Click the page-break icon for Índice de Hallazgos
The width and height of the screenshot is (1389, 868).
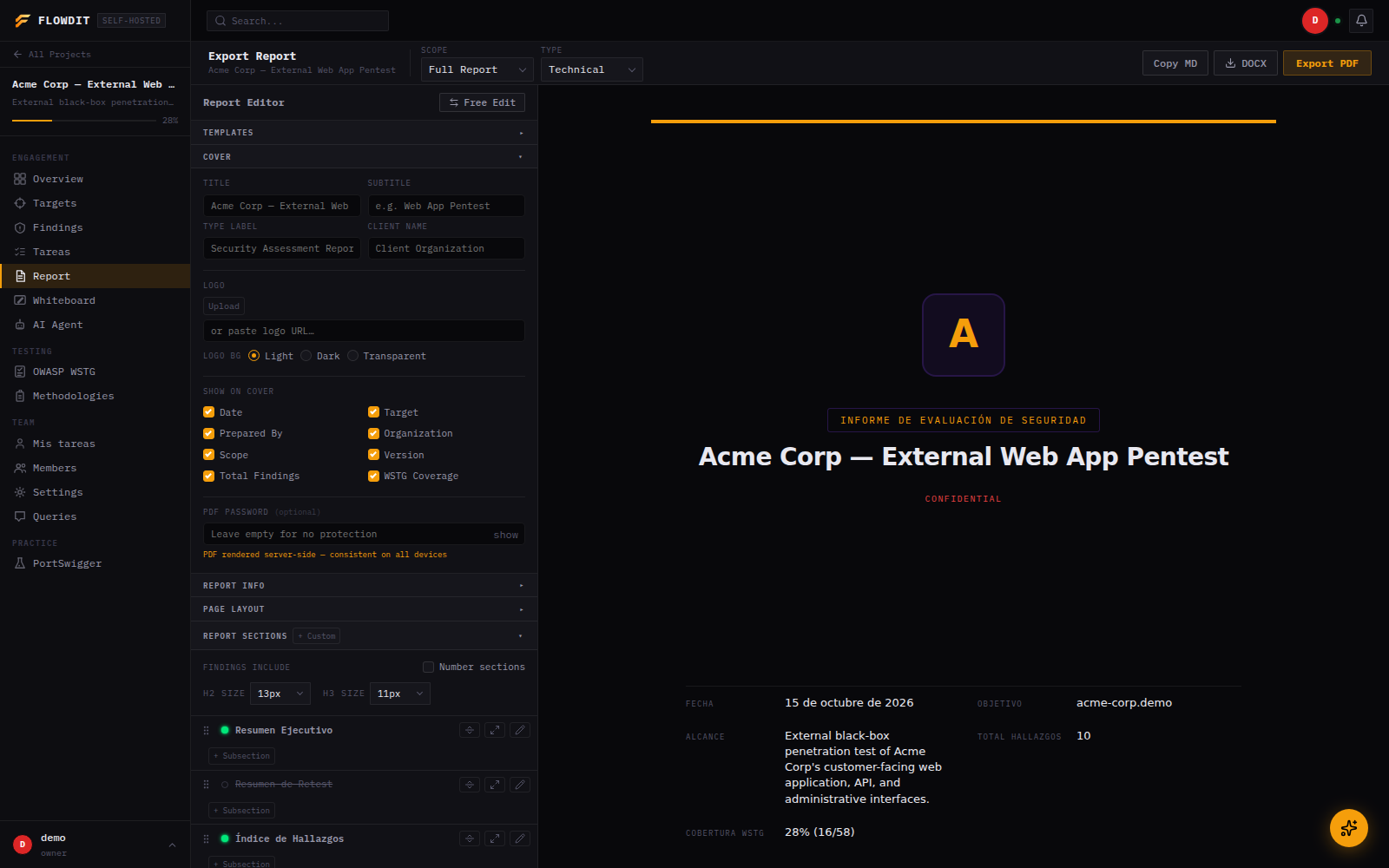pyautogui.click(x=470, y=838)
